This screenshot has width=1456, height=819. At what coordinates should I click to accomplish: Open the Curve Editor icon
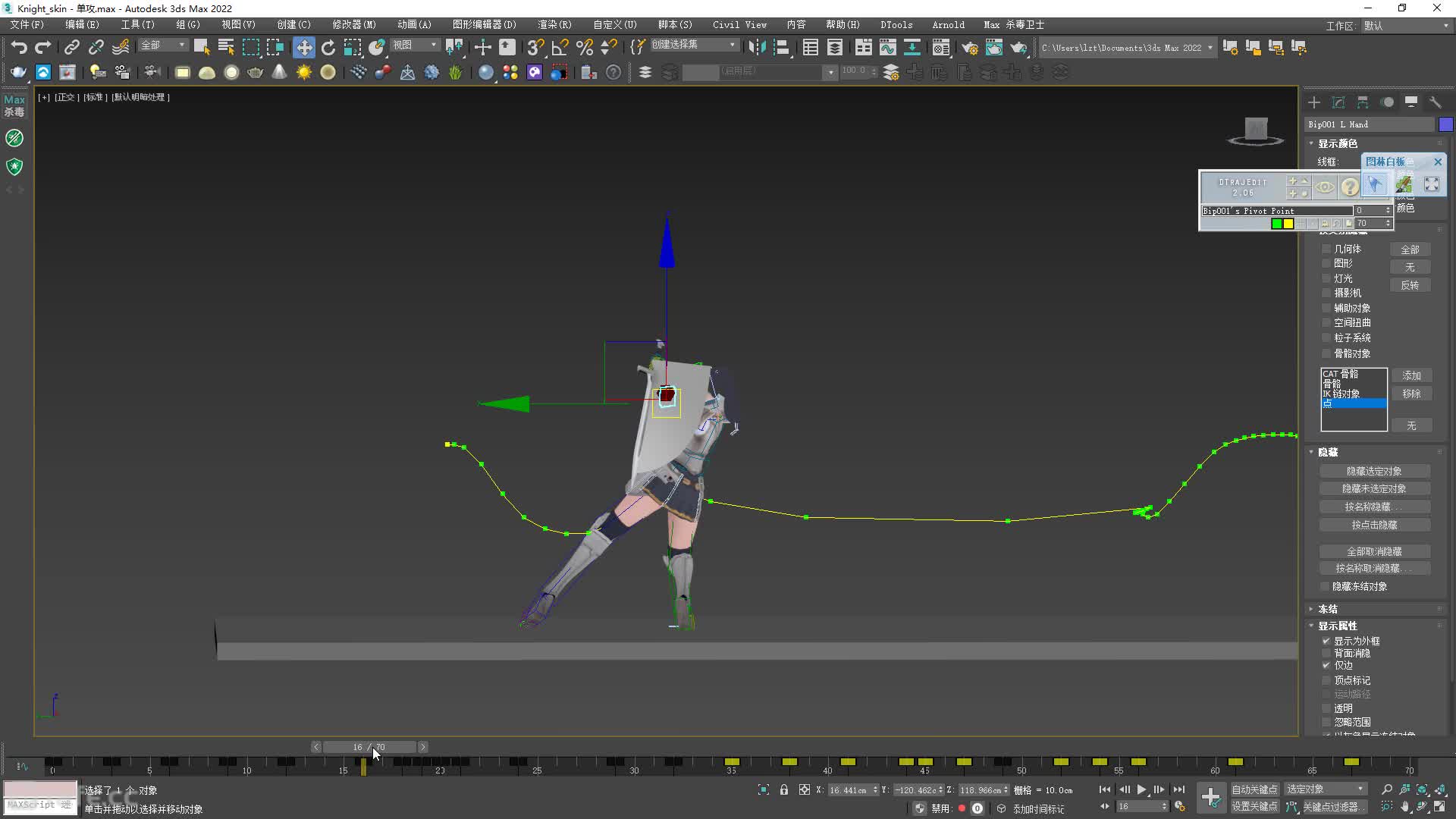tap(887, 48)
